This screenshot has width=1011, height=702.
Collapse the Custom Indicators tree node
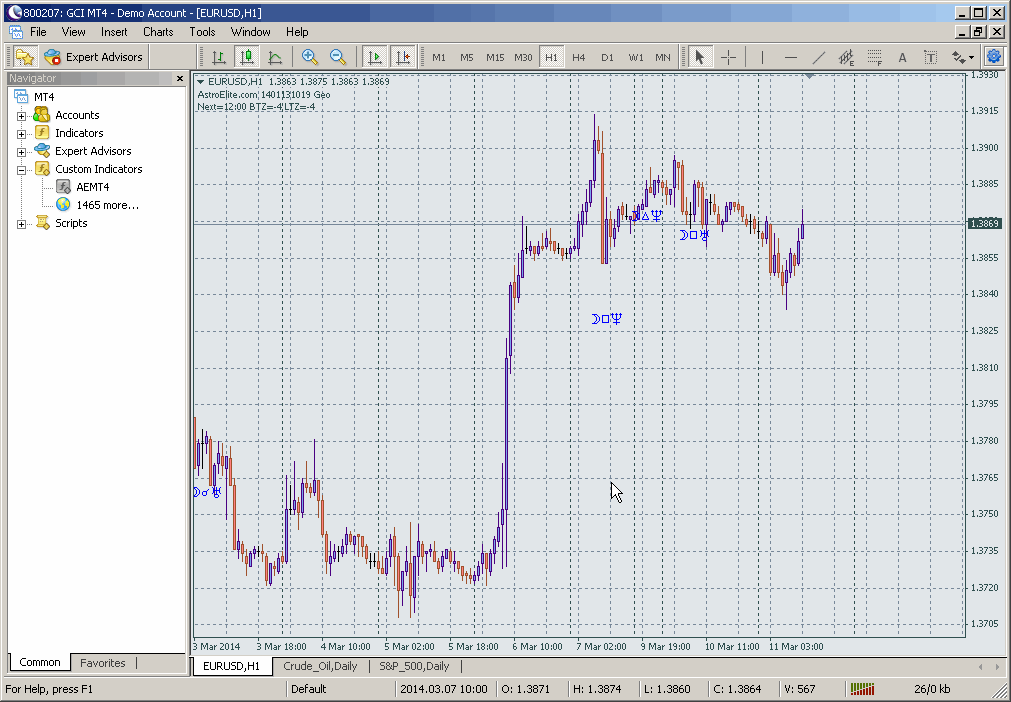tap(22, 170)
